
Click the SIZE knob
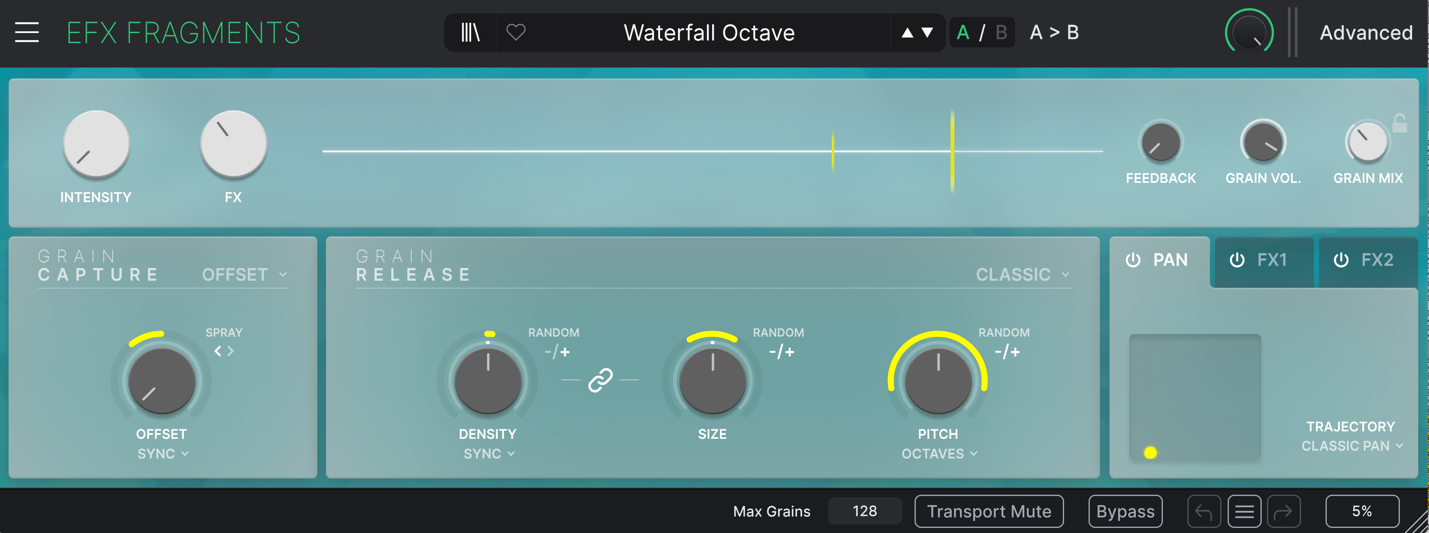[x=712, y=381]
